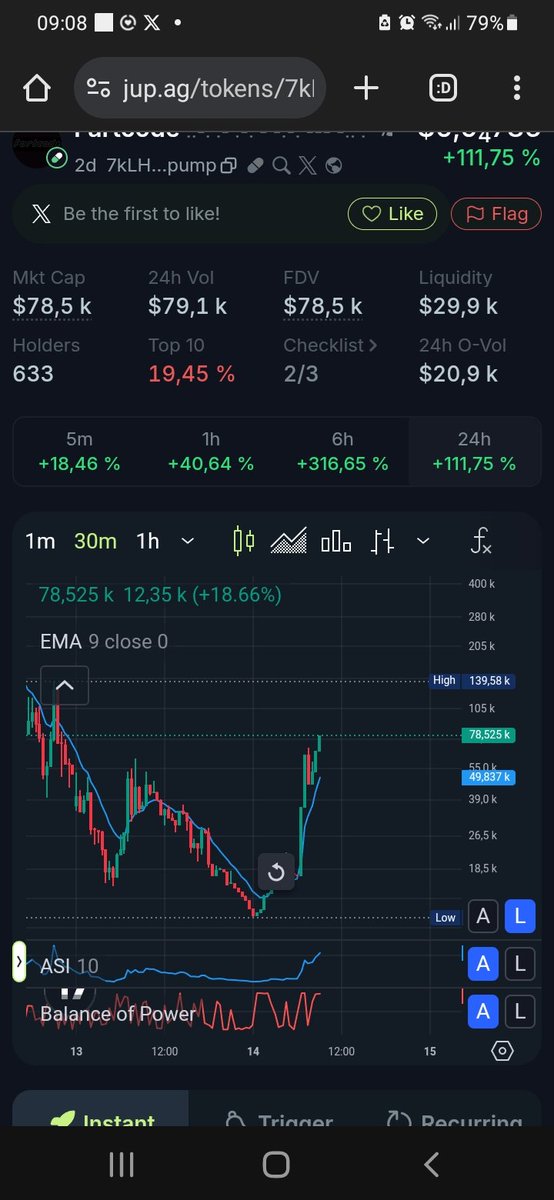Click the Low price marker label
The width and height of the screenshot is (554, 1200).
tap(446, 917)
